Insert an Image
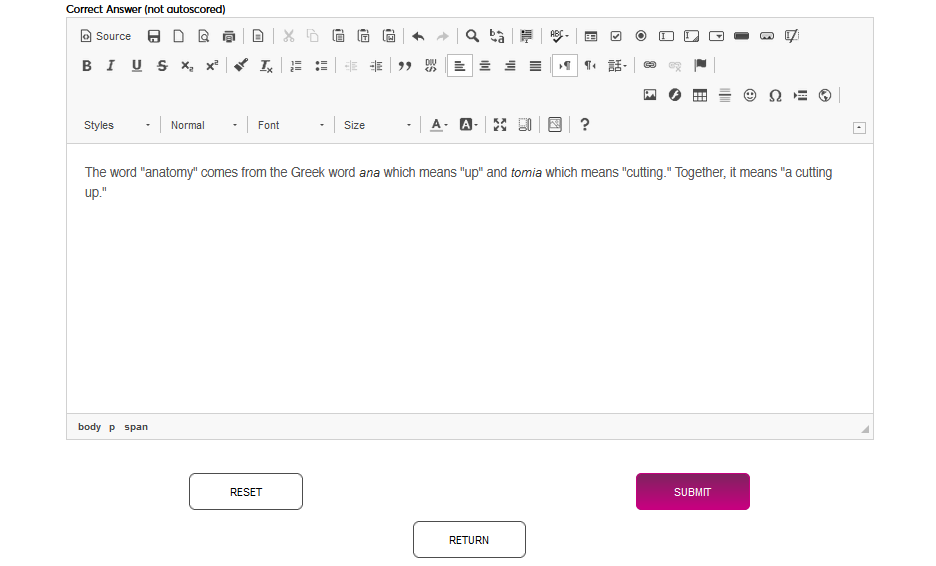 tap(650, 95)
